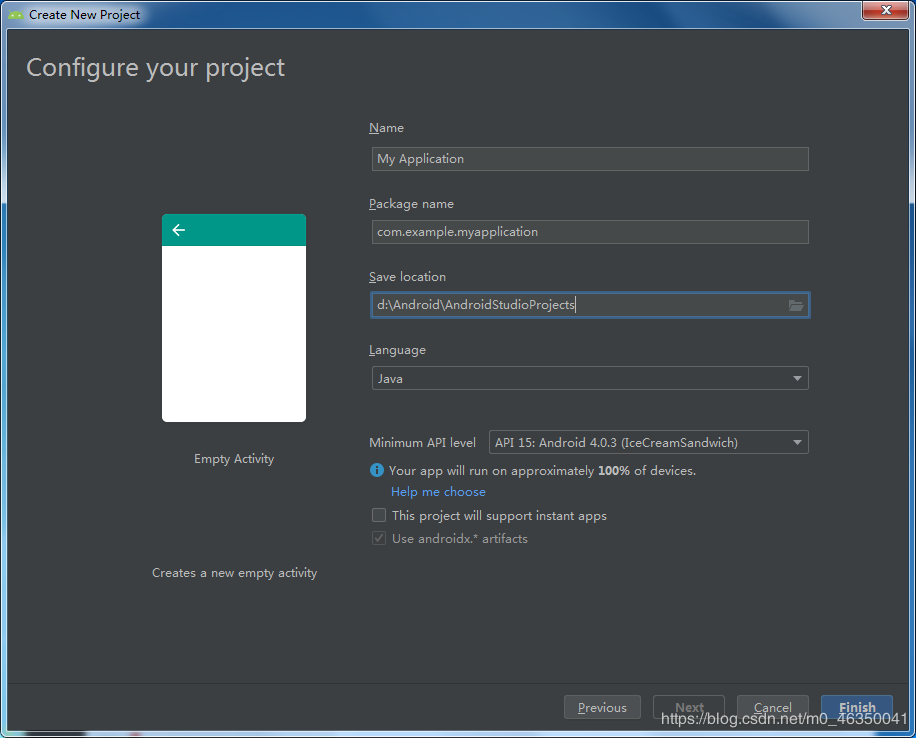Click the Finish button
Image resolution: width=916 pixels, height=738 pixels.
(857, 706)
